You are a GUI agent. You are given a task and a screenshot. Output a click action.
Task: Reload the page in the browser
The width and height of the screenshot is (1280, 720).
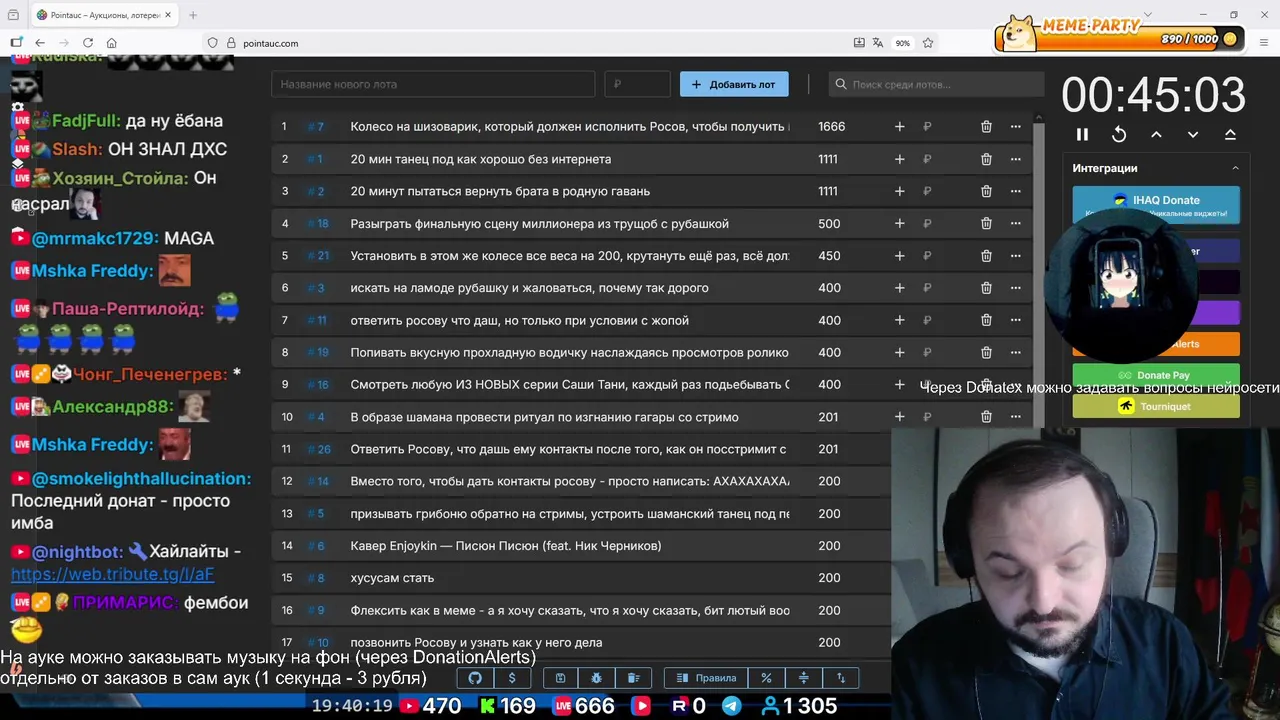tap(88, 43)
